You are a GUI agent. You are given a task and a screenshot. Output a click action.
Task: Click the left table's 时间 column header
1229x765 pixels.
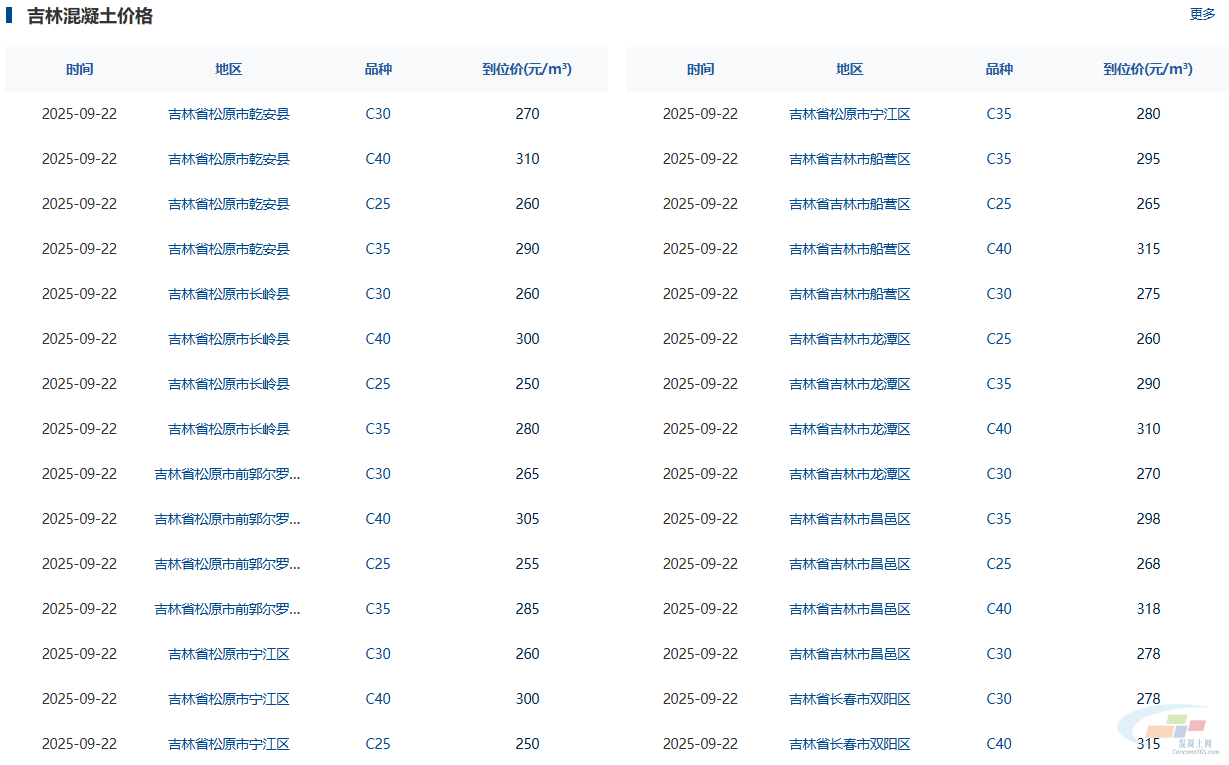point(80,70)
